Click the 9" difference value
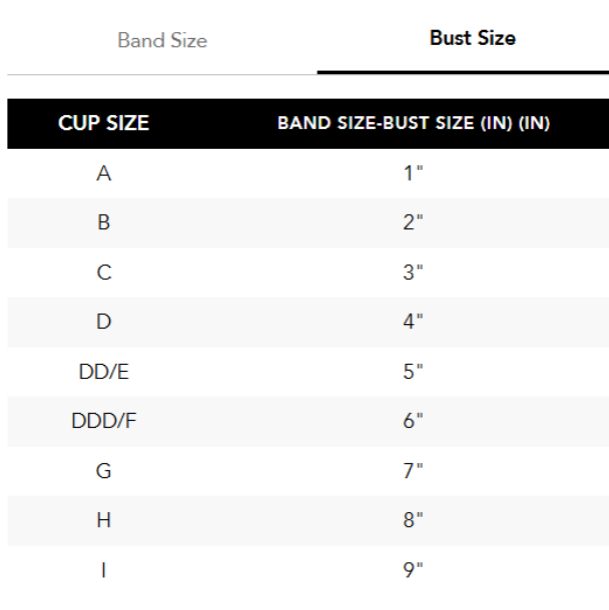Image resolution: width=609 pixels, height=610 pixels. 413,571
